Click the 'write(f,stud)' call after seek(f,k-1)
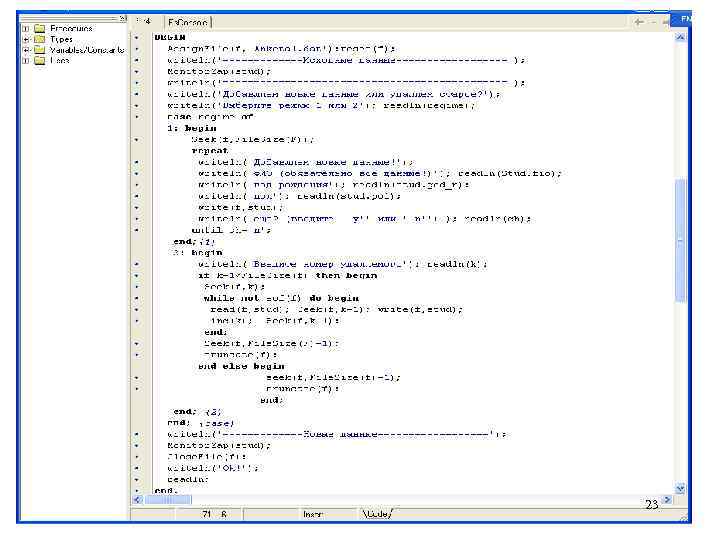The width and height of the screenshot is (720, 540). coord(420,309)
